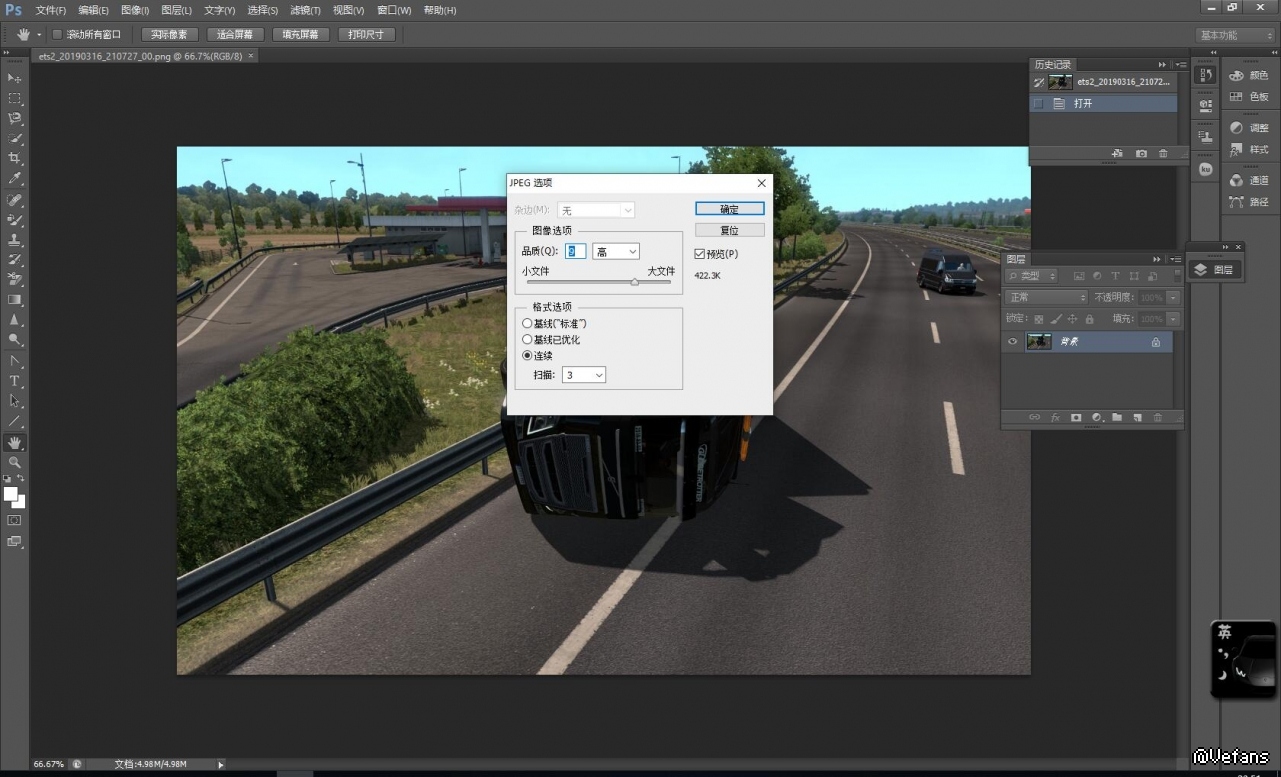Open the 滤镜(T) menu

(305, 10)
